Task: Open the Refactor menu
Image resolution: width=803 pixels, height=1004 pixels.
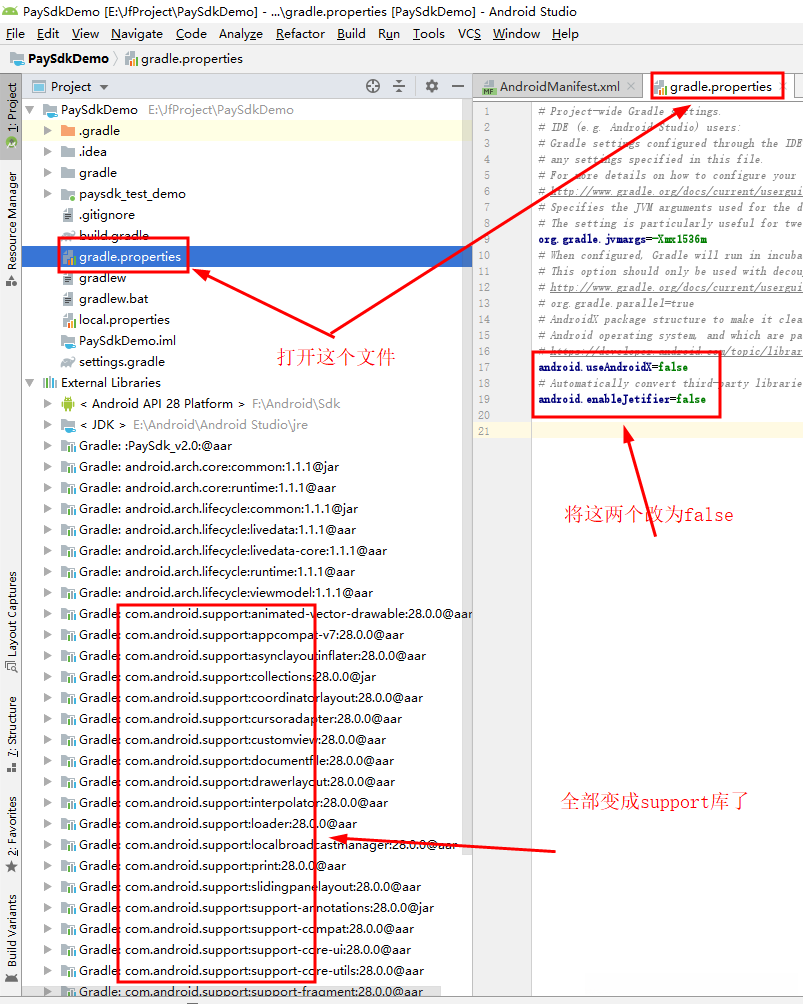Action: coord(300,33)
